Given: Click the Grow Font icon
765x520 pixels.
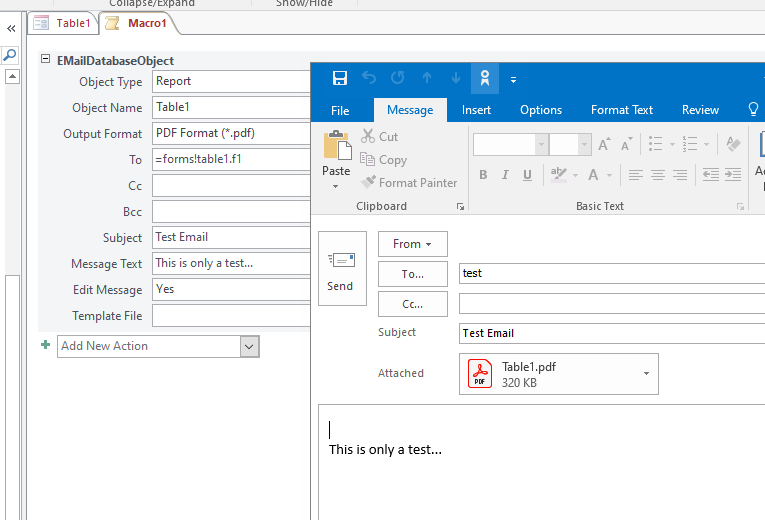Looking at the screenshot, I should pyautogui.click(x=604, y=144).
